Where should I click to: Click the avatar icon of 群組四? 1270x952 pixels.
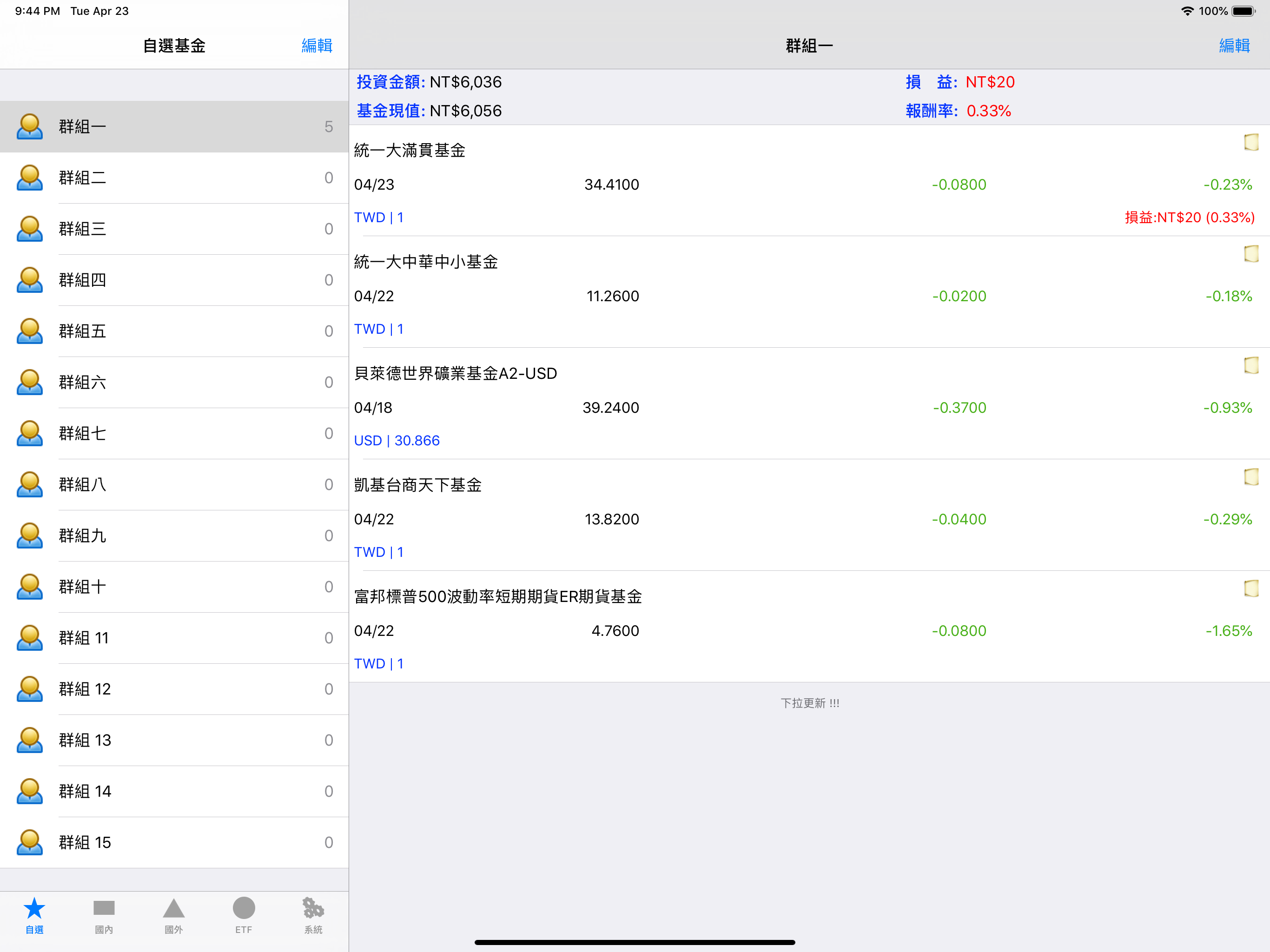point(30,280)
